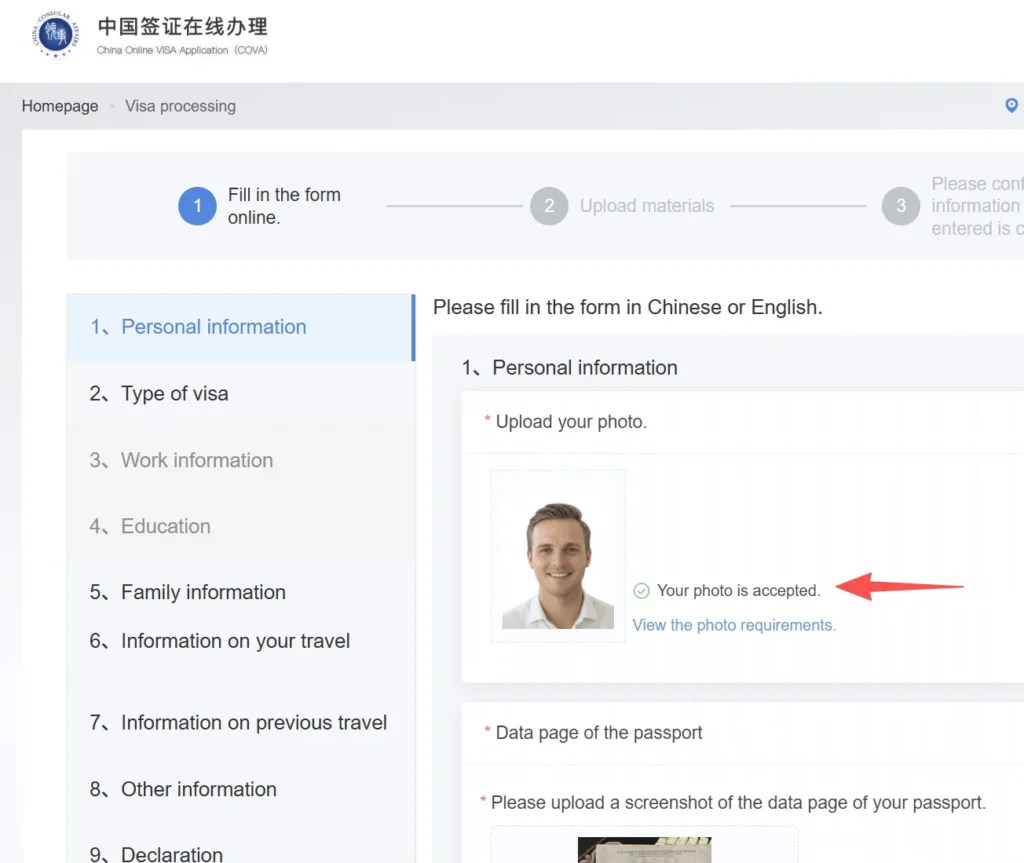
Task: Go to the Other information section
Action: click(198, 789)
